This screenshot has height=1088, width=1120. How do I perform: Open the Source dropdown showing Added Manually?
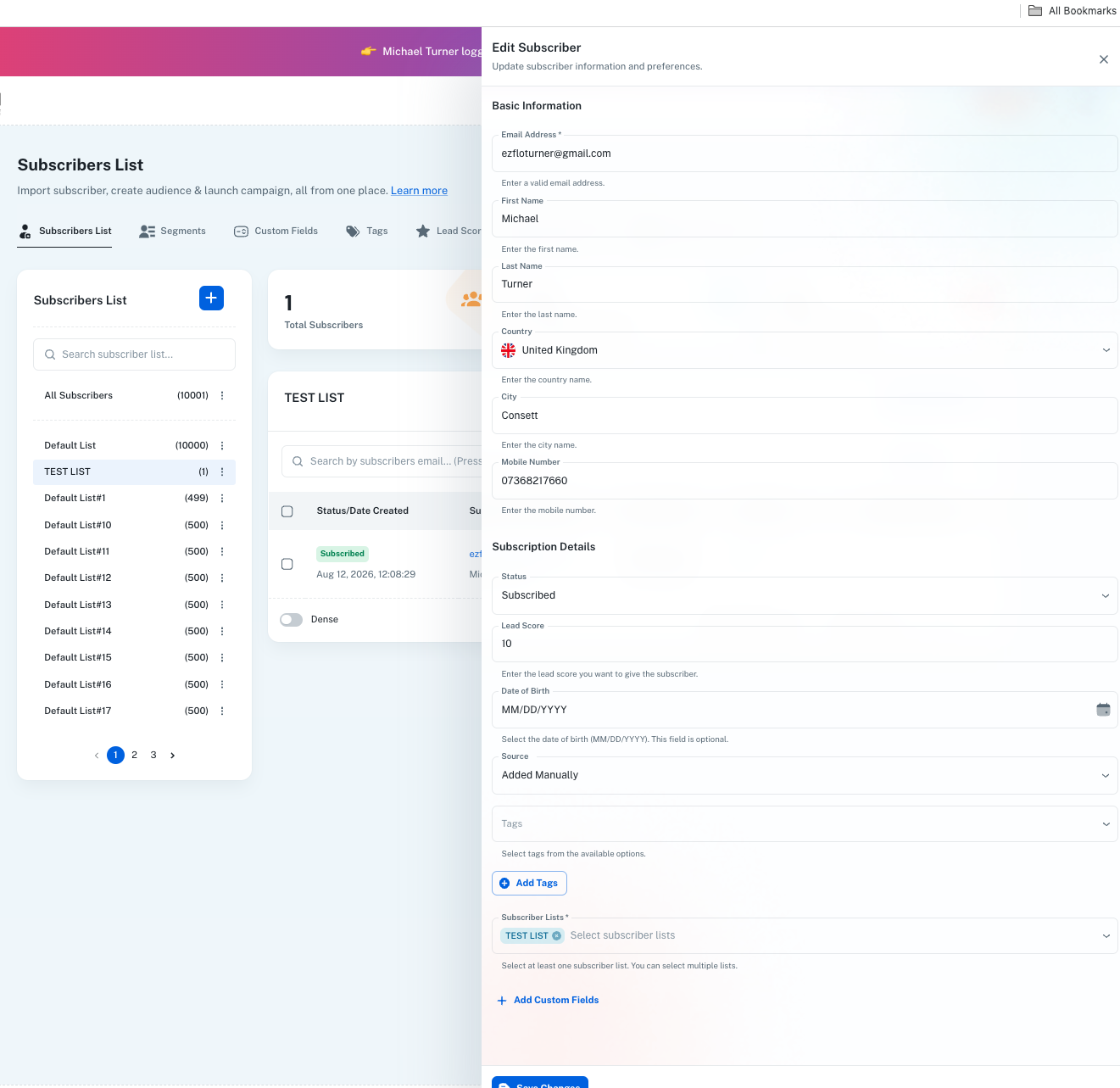(805, 775)
